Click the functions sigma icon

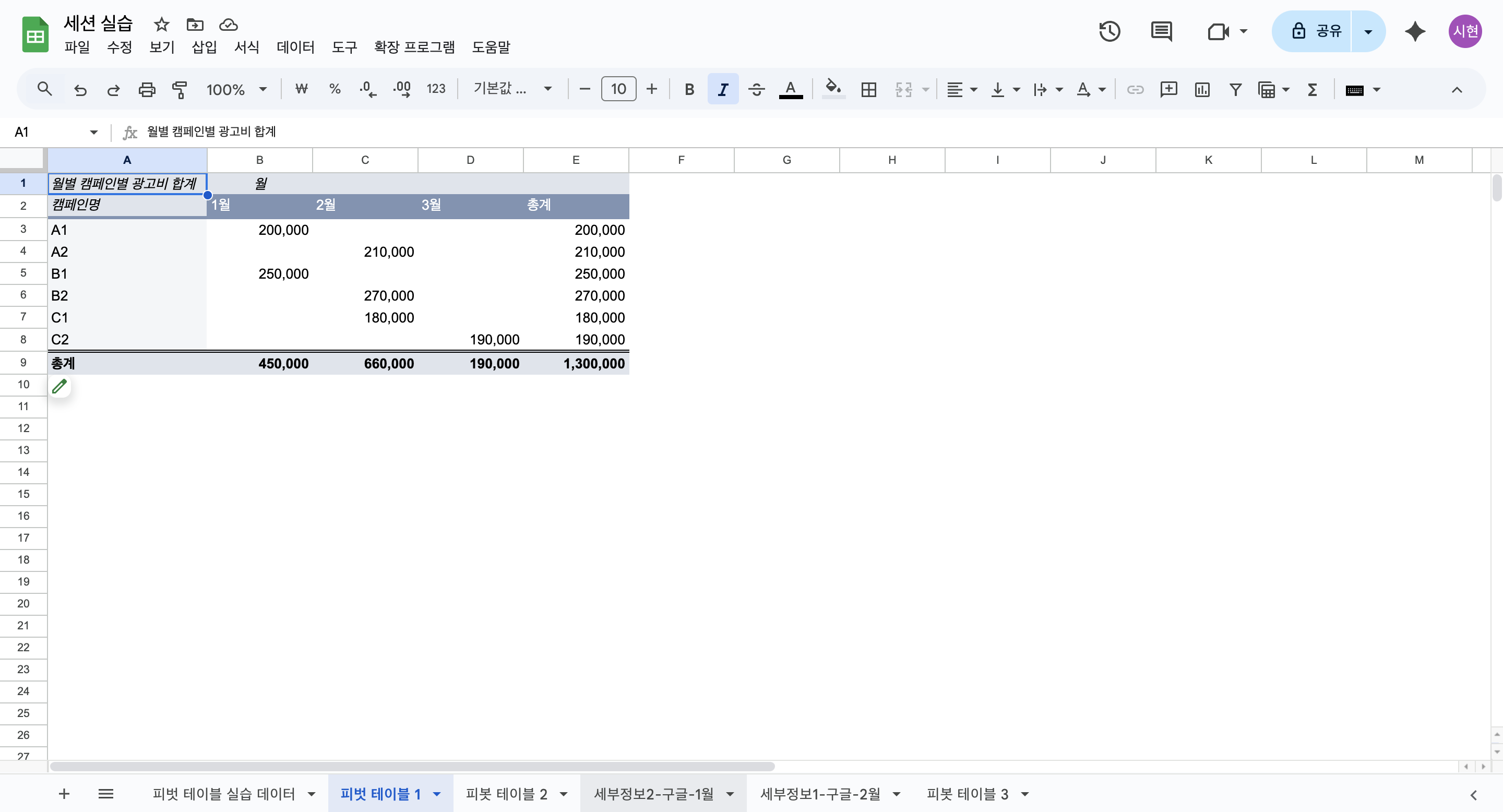(1312, 89)
